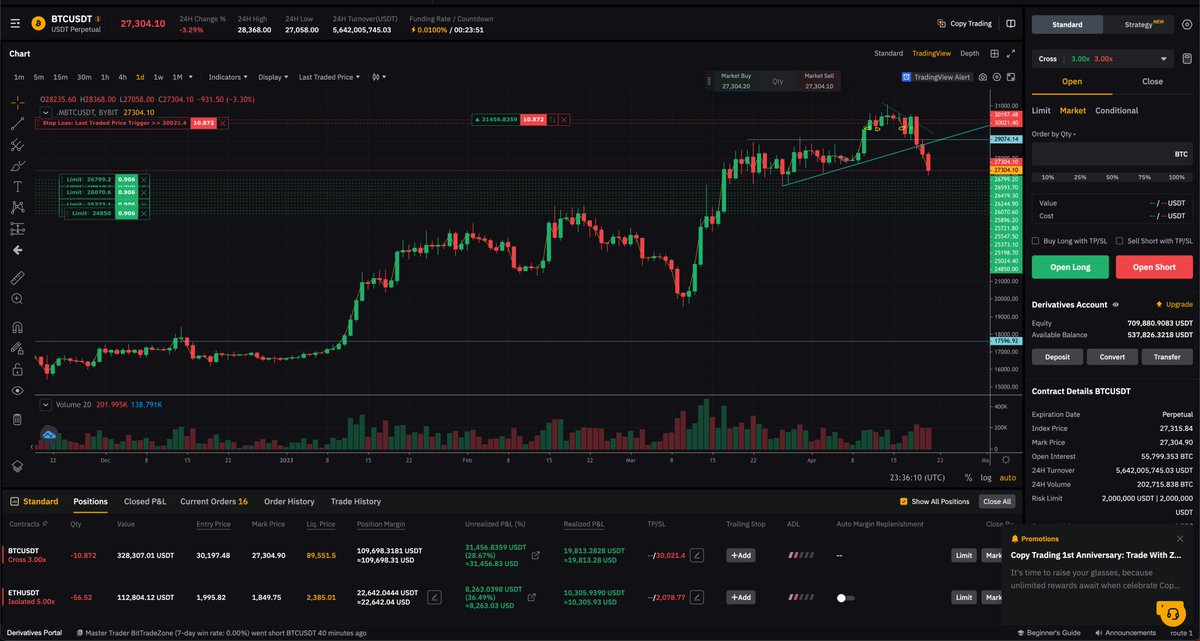Select 100% quantity on percentage slider
This screenshot has width=1200, height=641.
[x=1177, y=177]
